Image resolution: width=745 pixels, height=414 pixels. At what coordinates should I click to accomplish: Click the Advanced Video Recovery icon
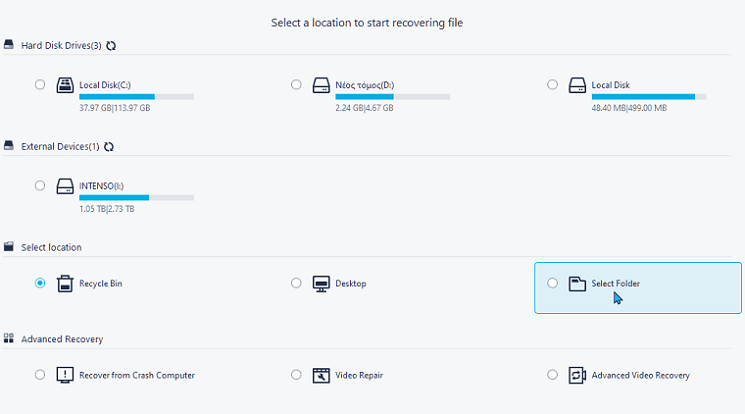pyautogui.click(x=577, y=375)
